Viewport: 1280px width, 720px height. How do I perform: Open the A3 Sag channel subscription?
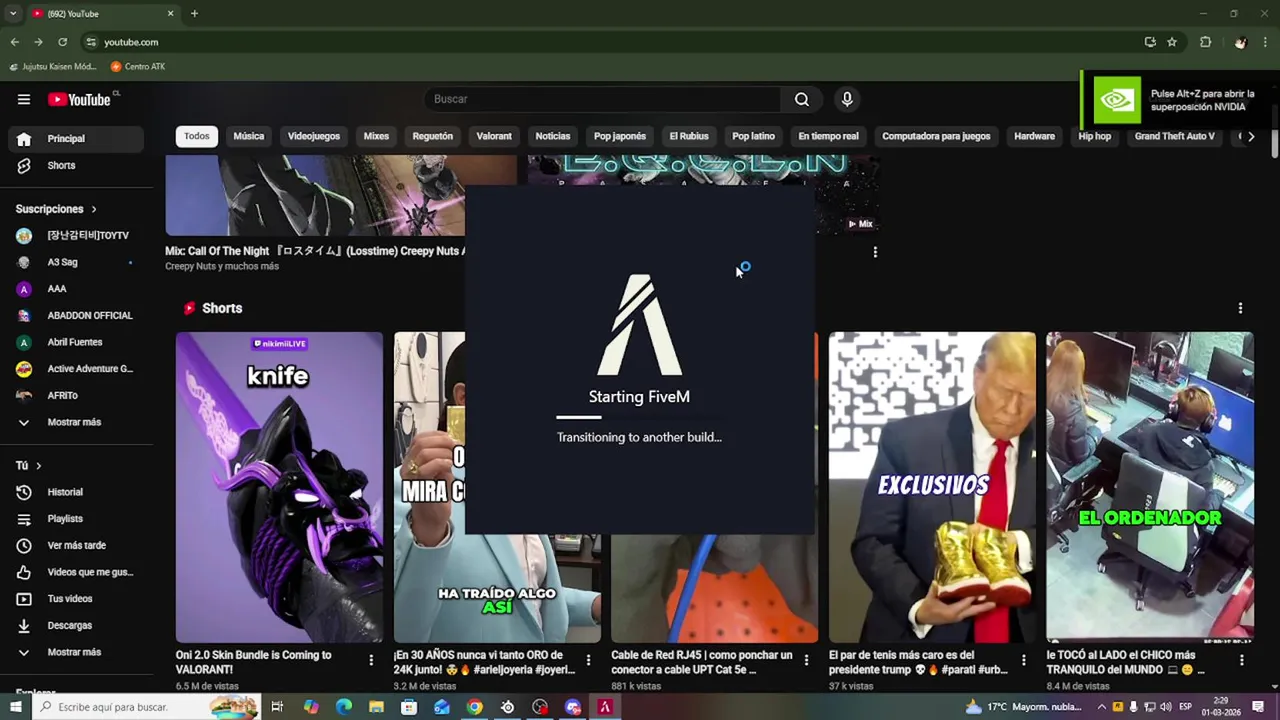click(77, 262)
